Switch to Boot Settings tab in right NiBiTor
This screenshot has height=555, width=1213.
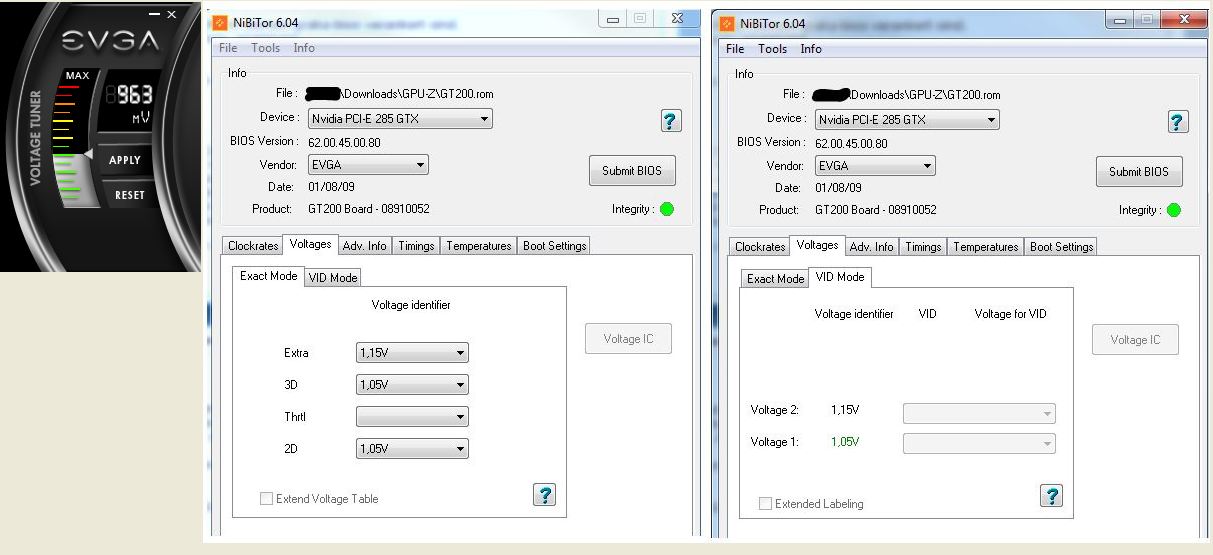coord(1061,247)
